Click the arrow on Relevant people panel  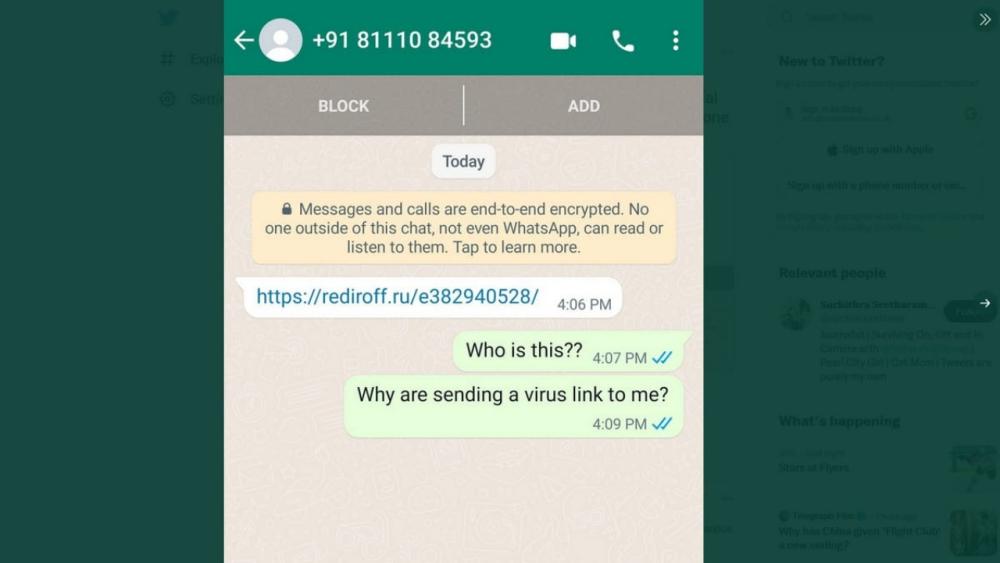click(985, 303)
